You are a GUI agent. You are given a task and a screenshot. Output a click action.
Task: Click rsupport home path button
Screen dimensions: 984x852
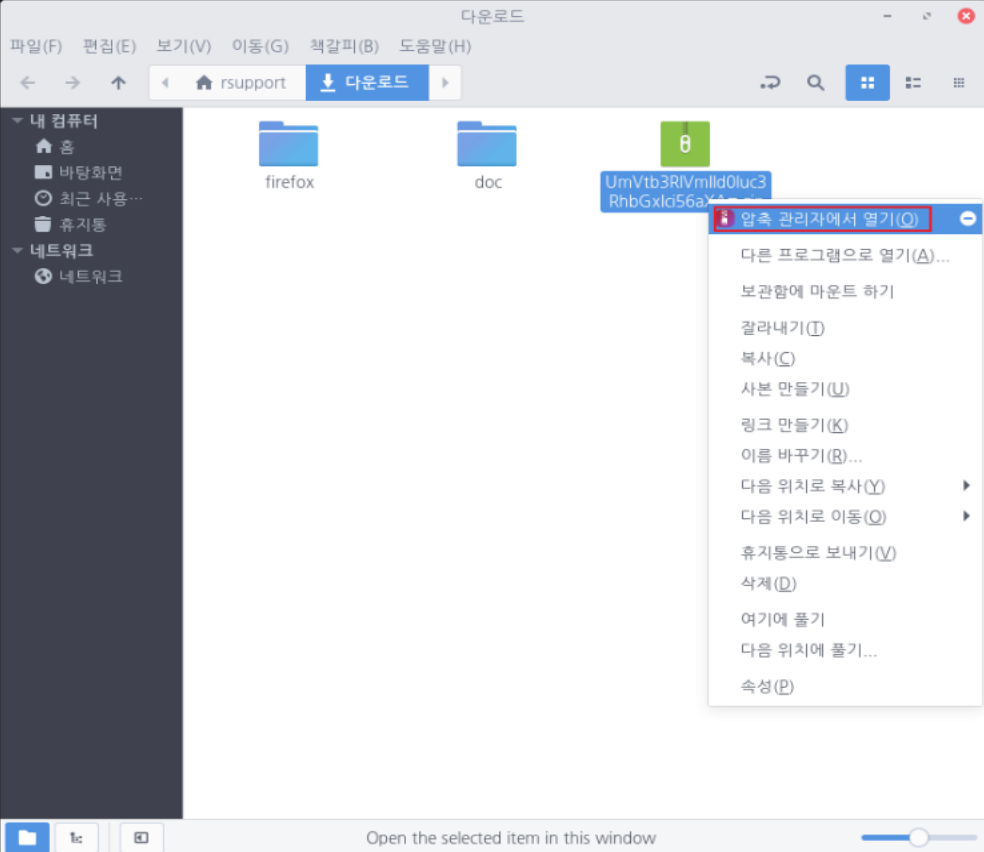click(242, 83)
